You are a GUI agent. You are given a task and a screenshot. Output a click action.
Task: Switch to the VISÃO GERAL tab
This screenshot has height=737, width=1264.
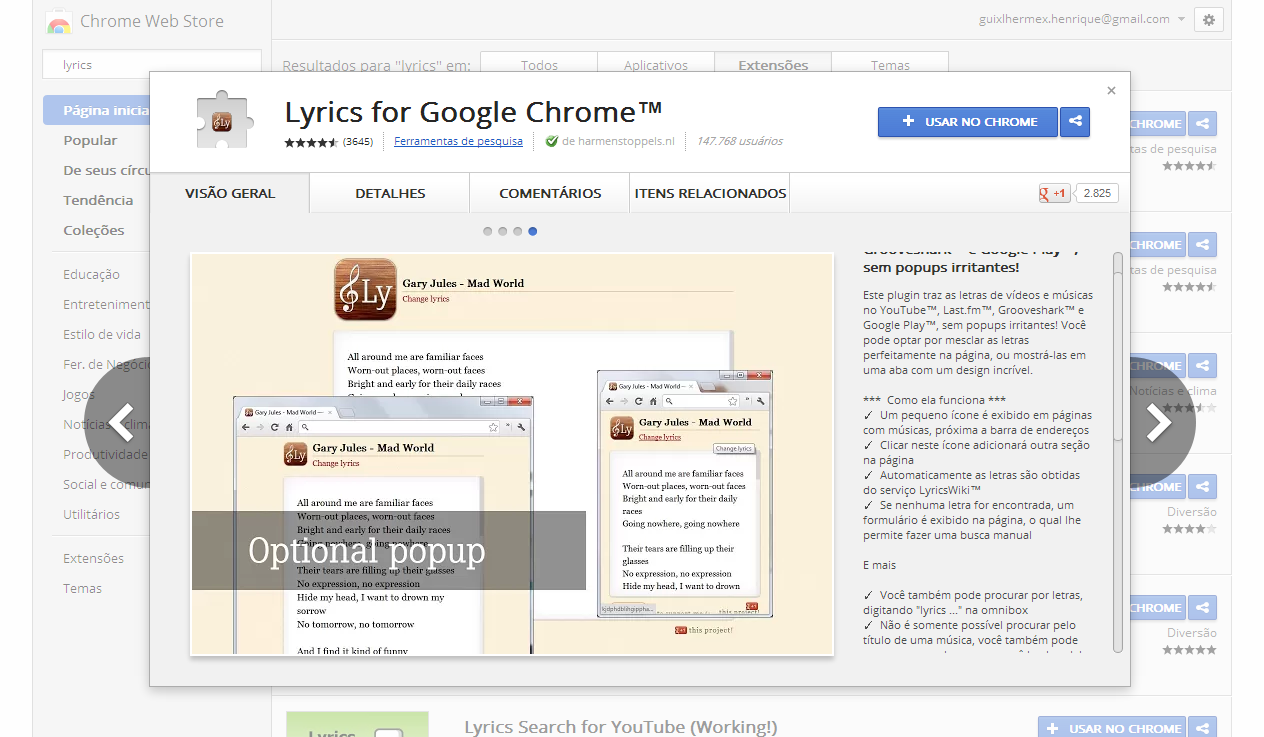(x=230, y=193)
